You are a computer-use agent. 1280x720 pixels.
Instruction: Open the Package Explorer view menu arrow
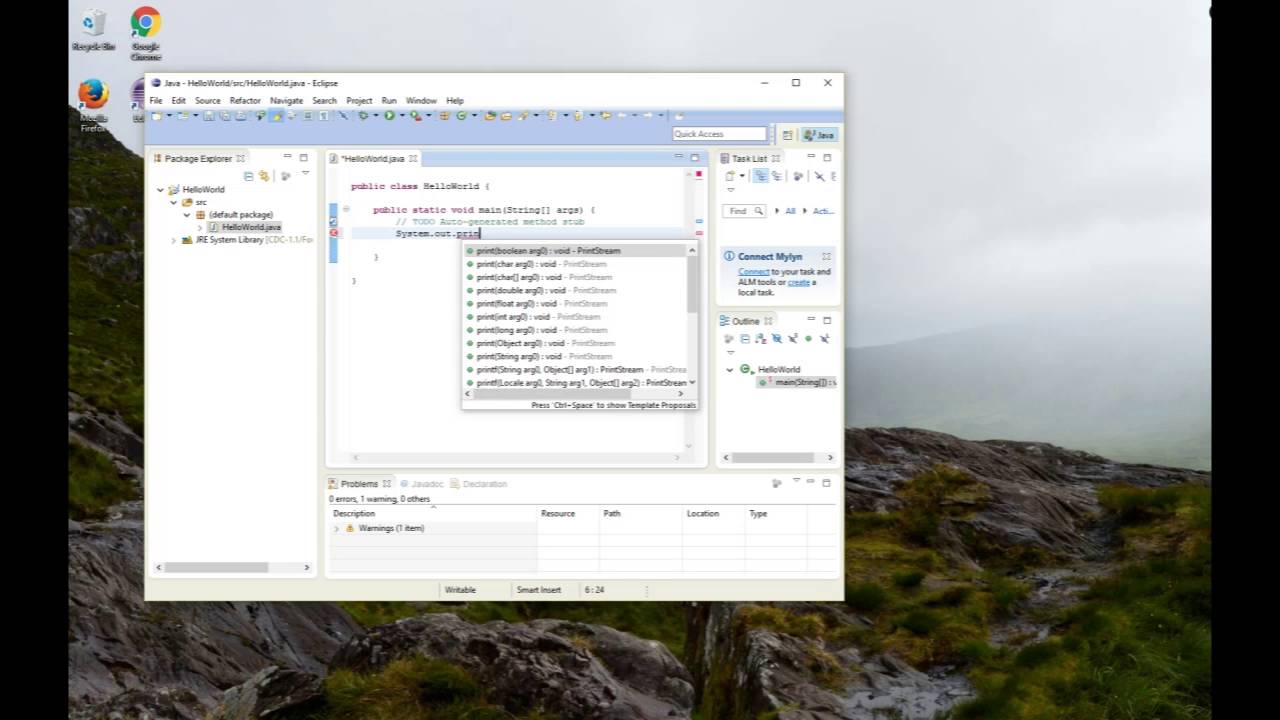click(x=305, y=174)
